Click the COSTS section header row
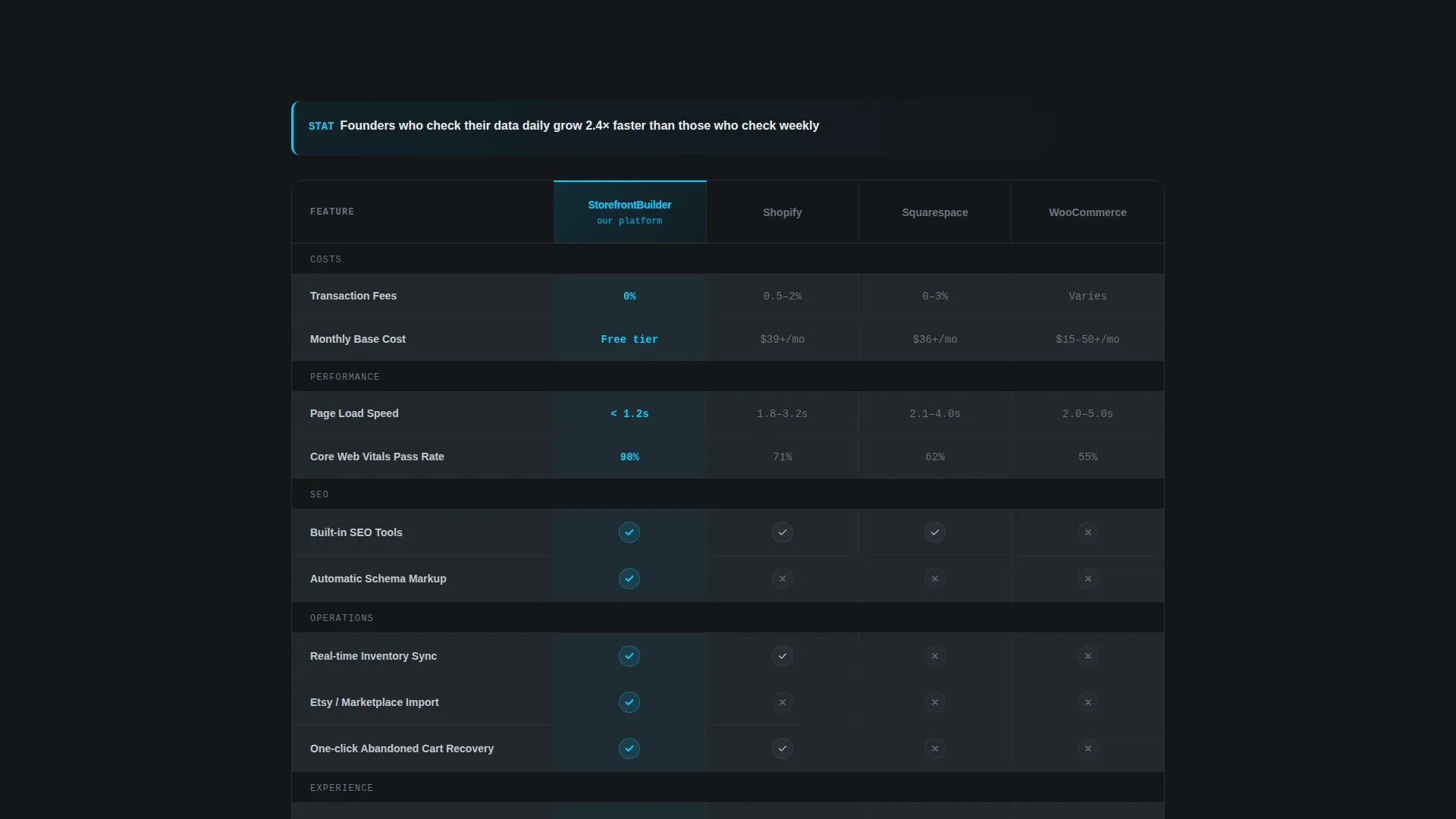The height and width of the screenshot is (819, 1456). 728,259
